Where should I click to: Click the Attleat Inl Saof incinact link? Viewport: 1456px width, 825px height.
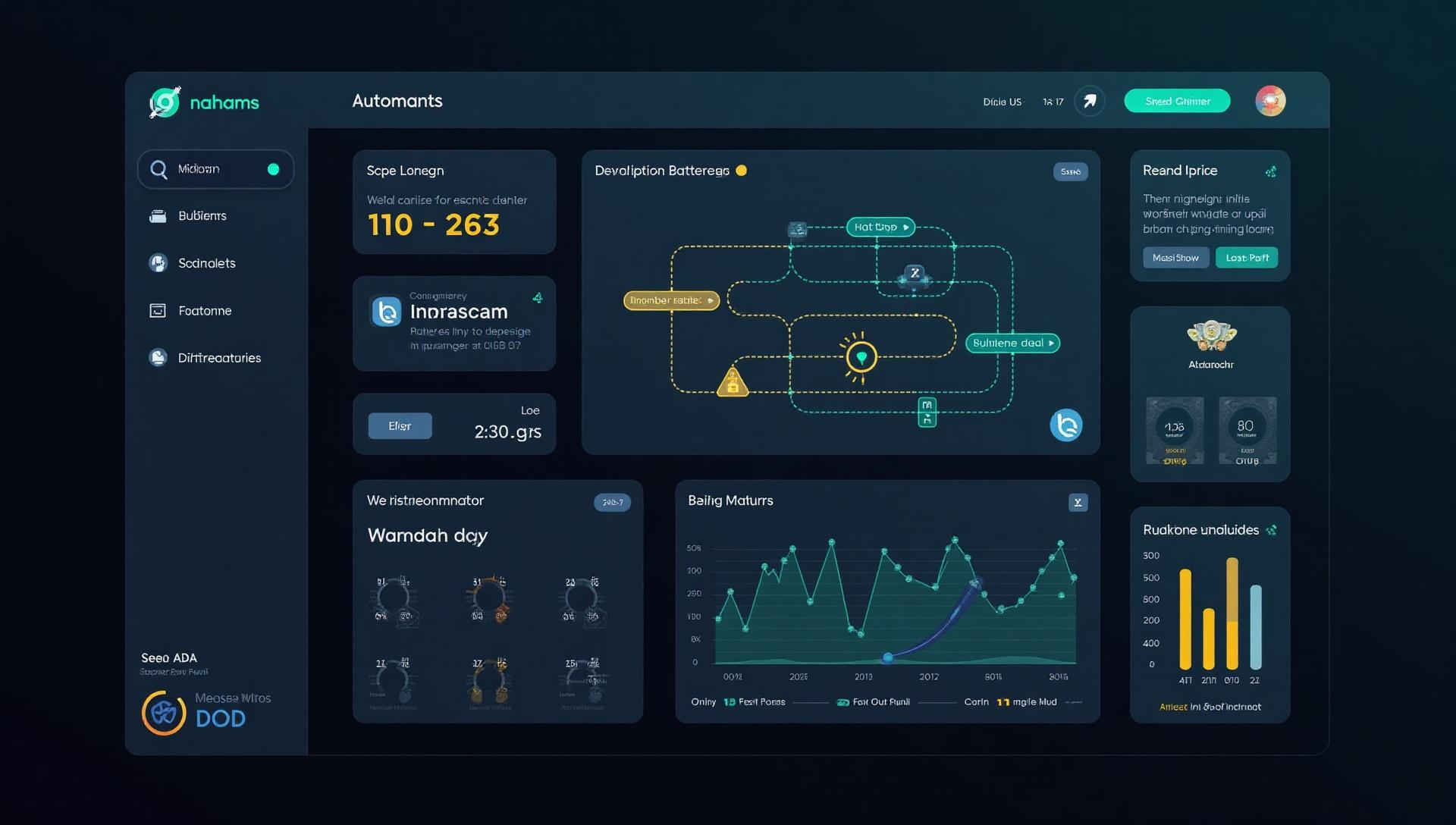(1210, 707)
